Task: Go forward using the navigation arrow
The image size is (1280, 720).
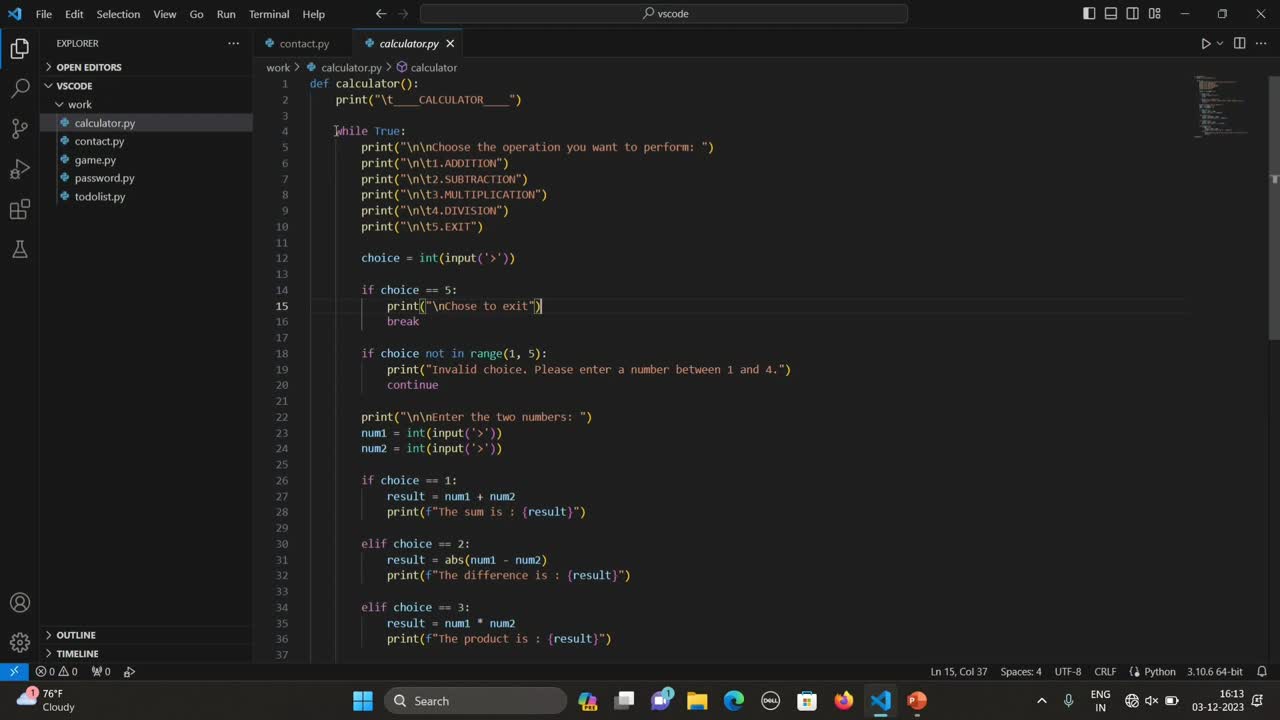Action: [x=404, y=14]
